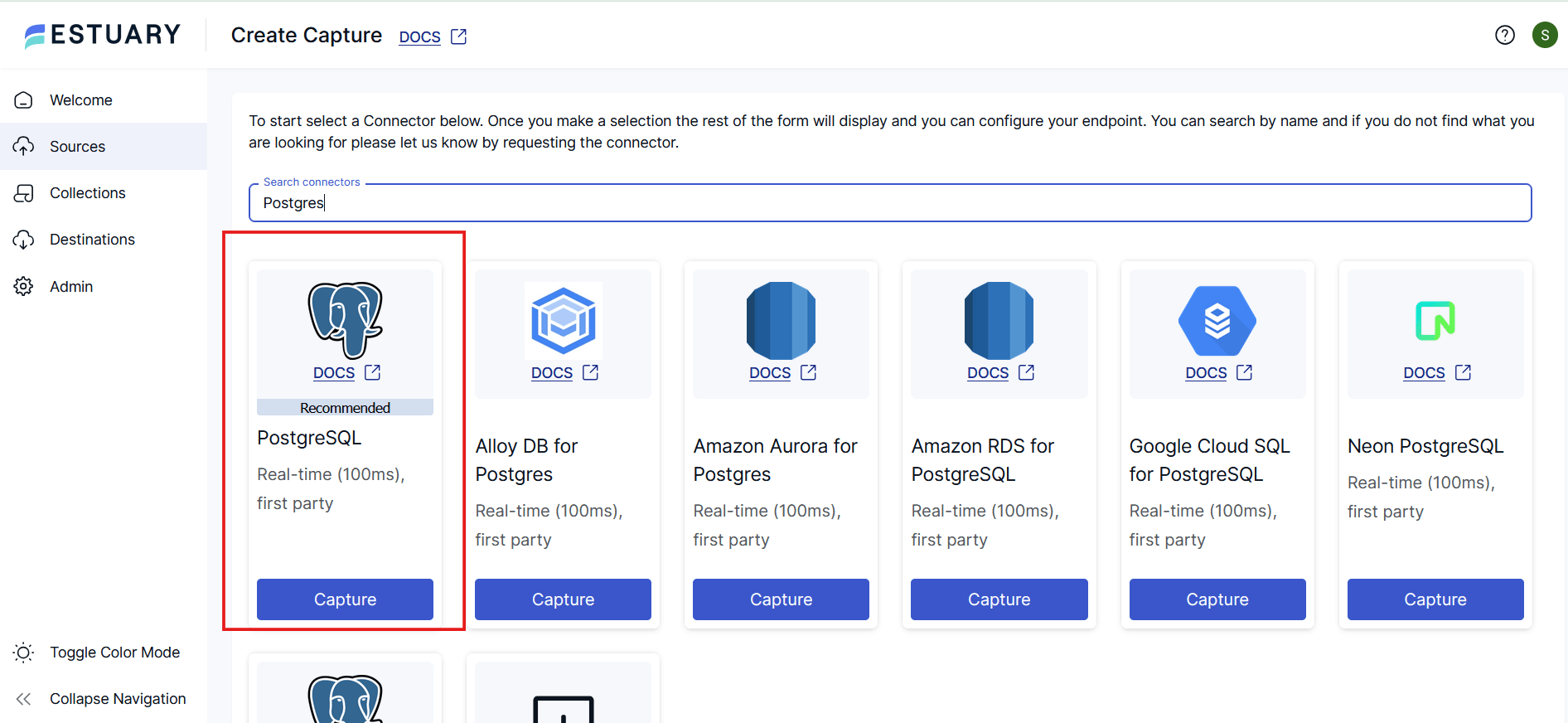Screen dimensions: 1568x723
Task: Click the 'Amazon RDS for PostgreSQL' title
Action: pos(983,460)
